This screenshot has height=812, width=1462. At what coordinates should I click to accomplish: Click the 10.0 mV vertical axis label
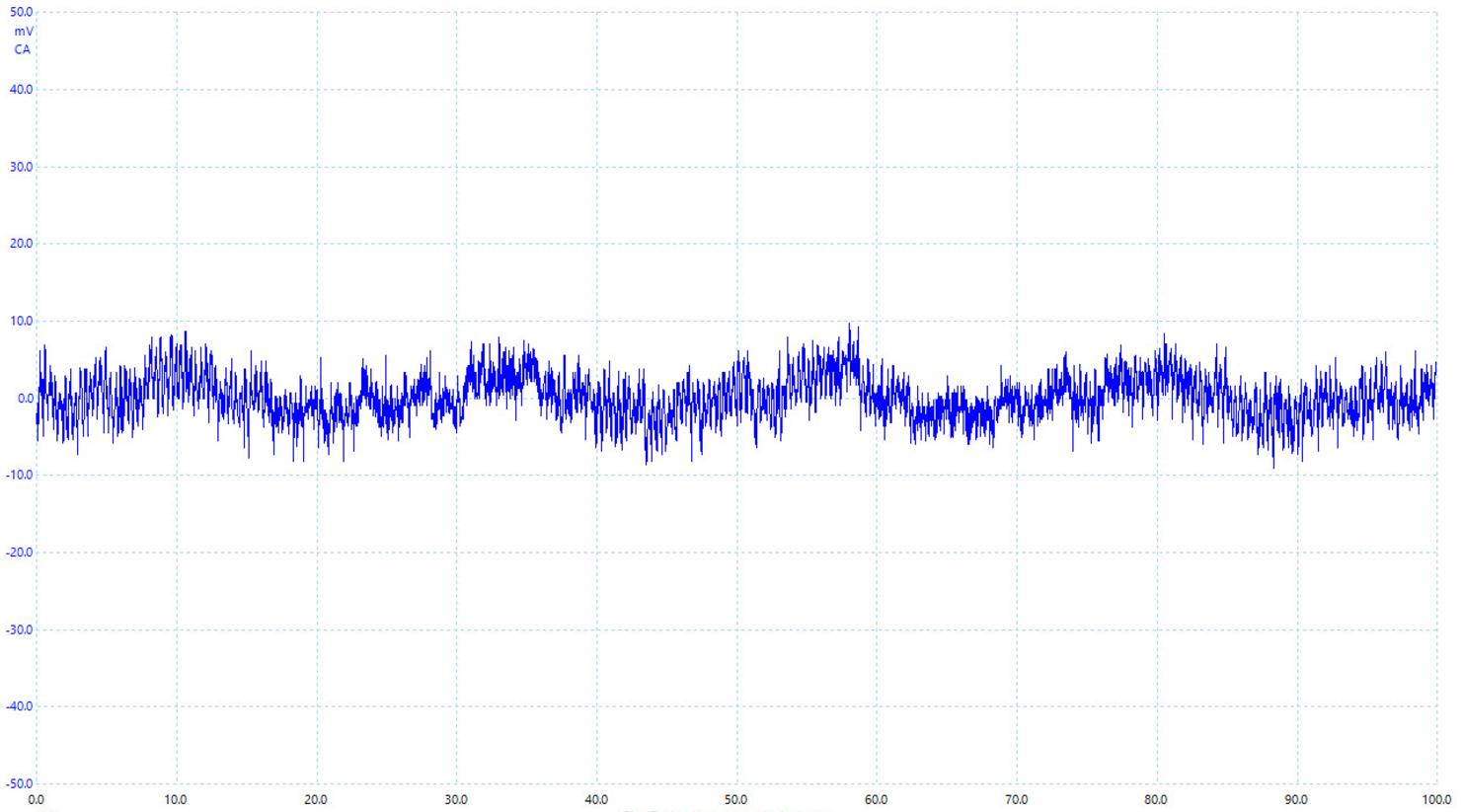click(21, 321)
